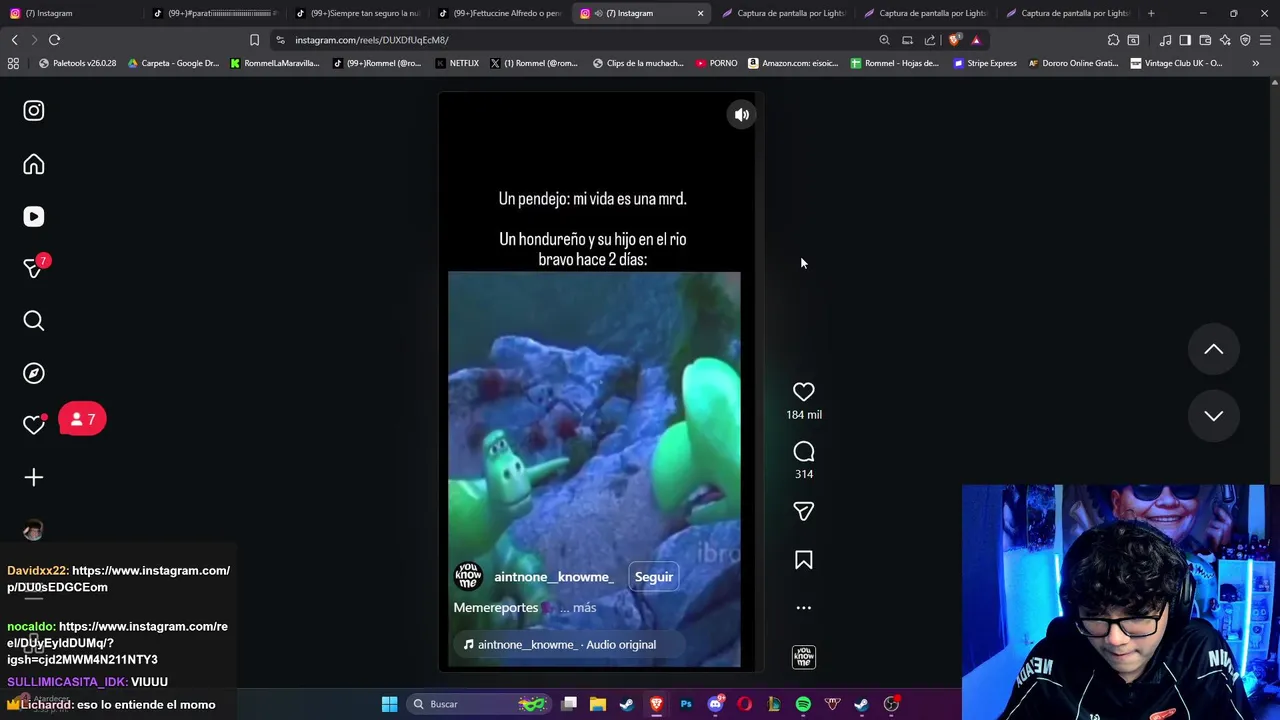
Task: Close the active Instagram tab
Action: (700, 13)
